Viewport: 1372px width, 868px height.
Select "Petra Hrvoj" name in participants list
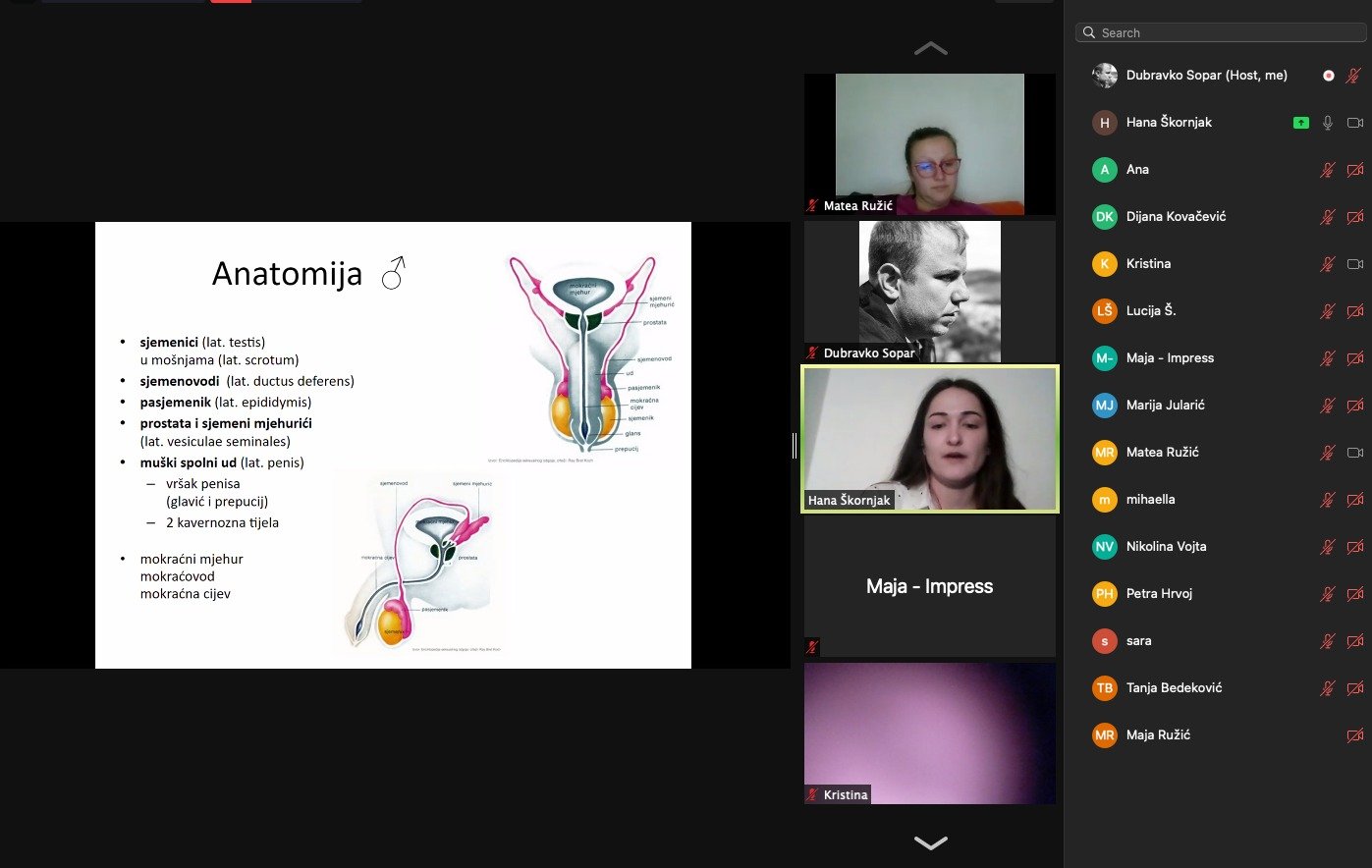pyautogui.click(x=1160, y=594)
